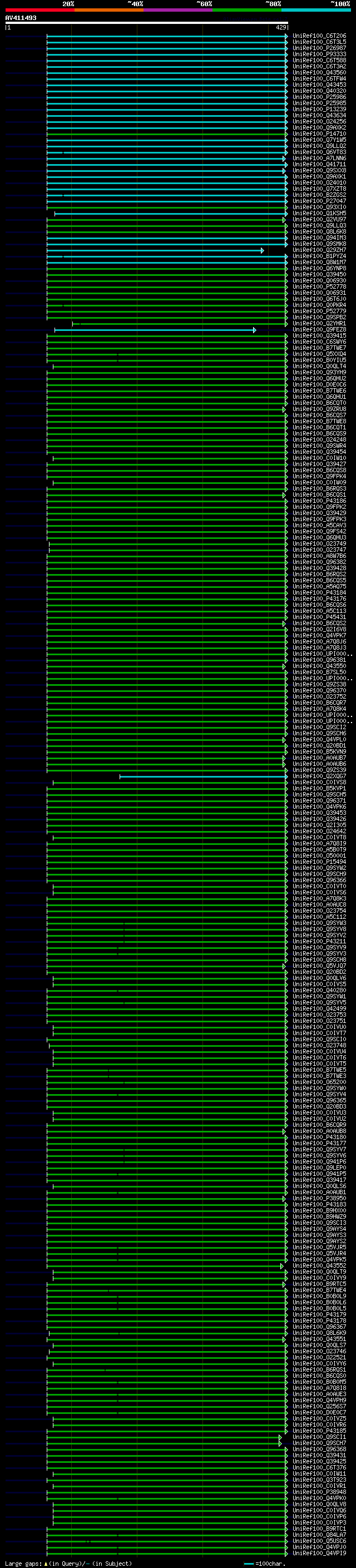Viewport: 356px width, 1568px height.
Task: Select the UniRef100_P13239 label
Action: (319, 109)
